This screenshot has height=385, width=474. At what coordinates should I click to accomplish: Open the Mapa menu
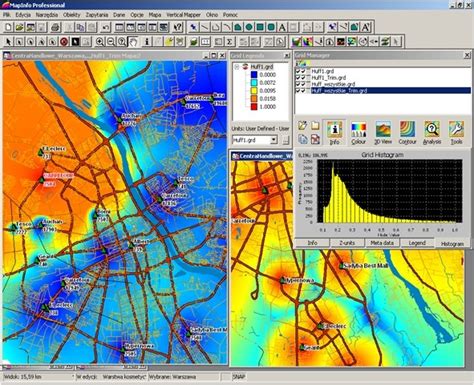click(x=155, y=15)
